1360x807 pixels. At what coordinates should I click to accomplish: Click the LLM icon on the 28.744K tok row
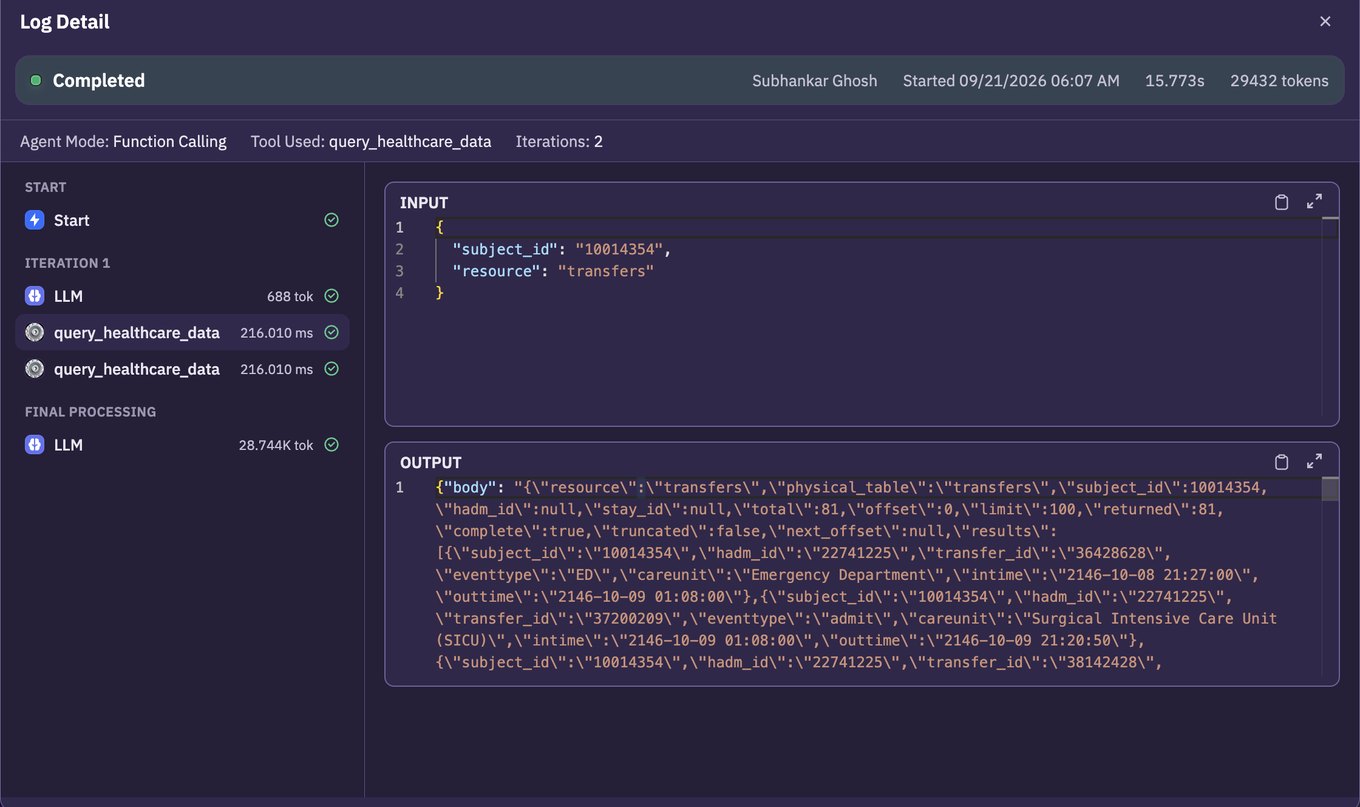[35, 445]
